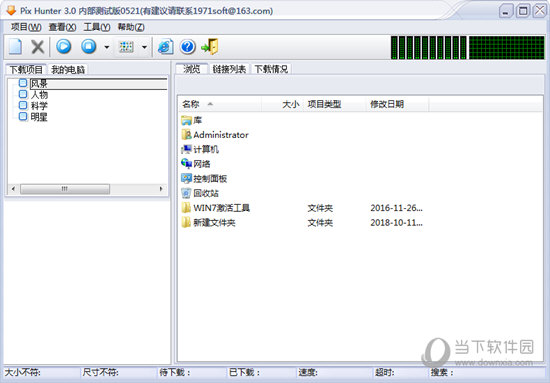This screenshot has width=550, height=383.
Task: Click 文件夹 type cell of WIN7激活工具
Action: pyautogui.click(x=320, y=208)
